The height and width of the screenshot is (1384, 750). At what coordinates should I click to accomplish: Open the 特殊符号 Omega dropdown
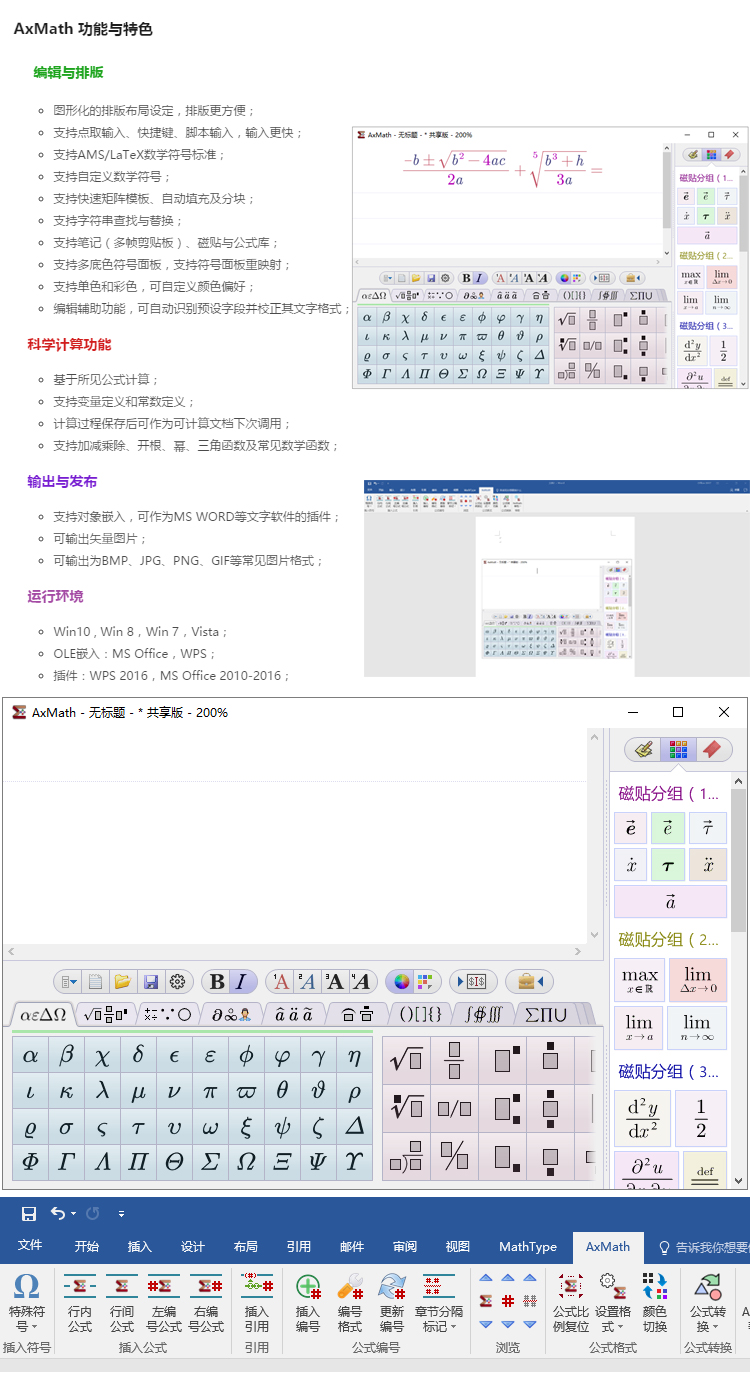point(27,1303)
